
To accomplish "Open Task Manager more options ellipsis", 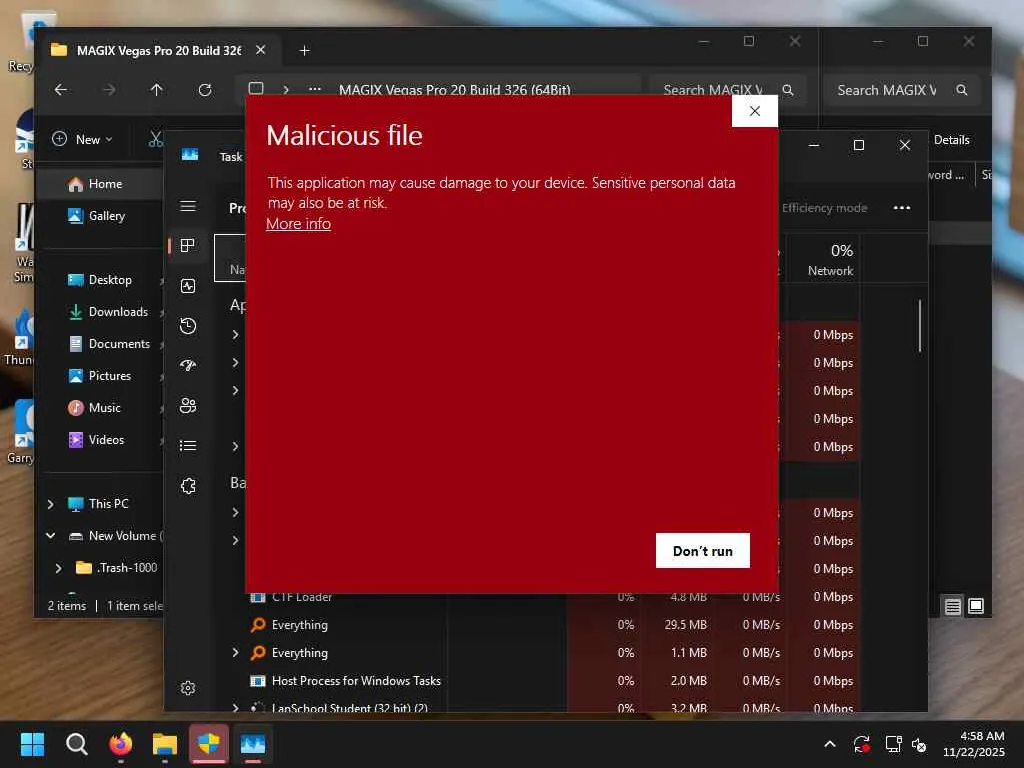I will pyautogui.click(x=902, y=208).
